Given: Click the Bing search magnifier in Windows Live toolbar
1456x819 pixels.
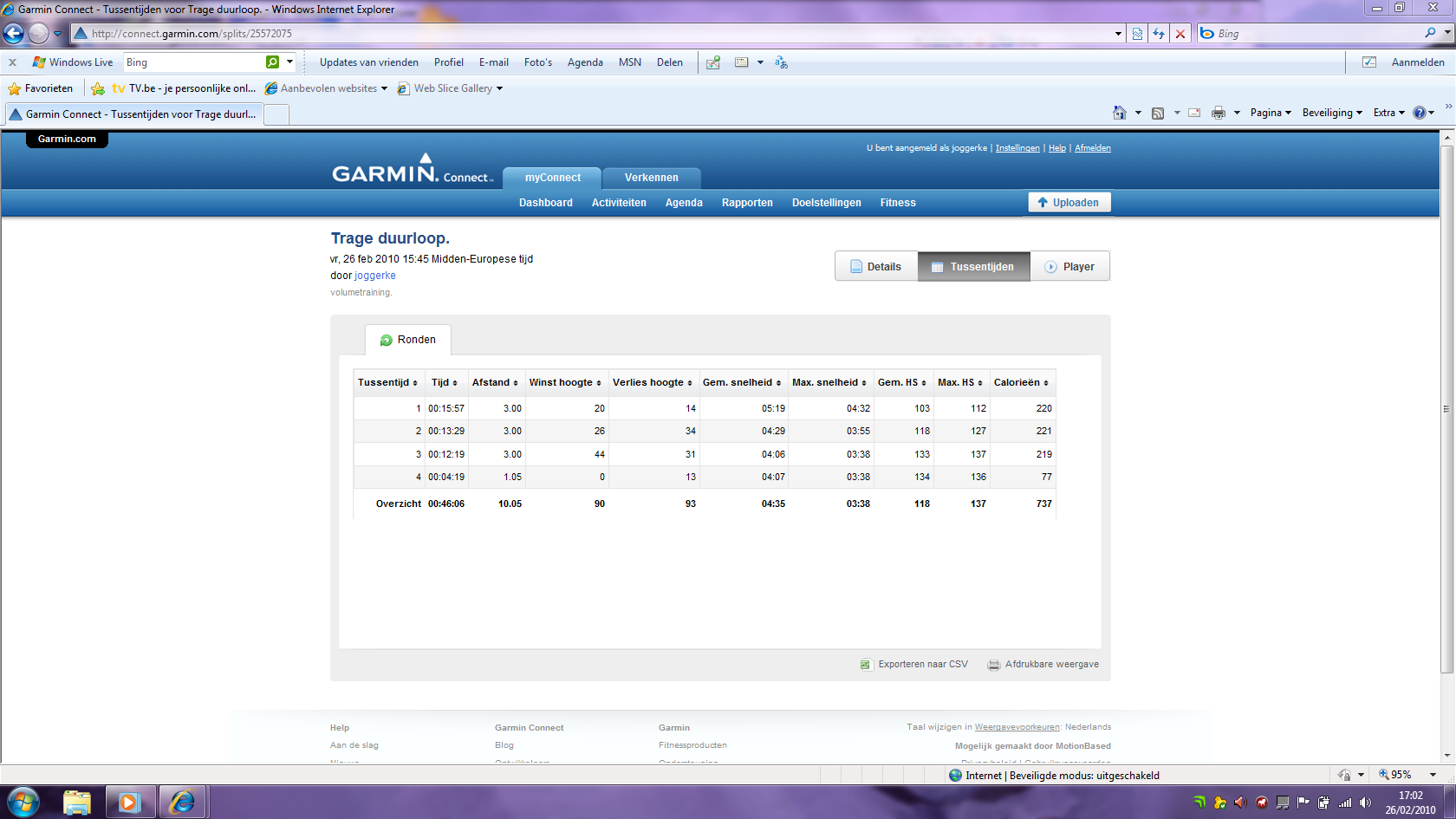Looking at the screenshot, I should 272,62.
